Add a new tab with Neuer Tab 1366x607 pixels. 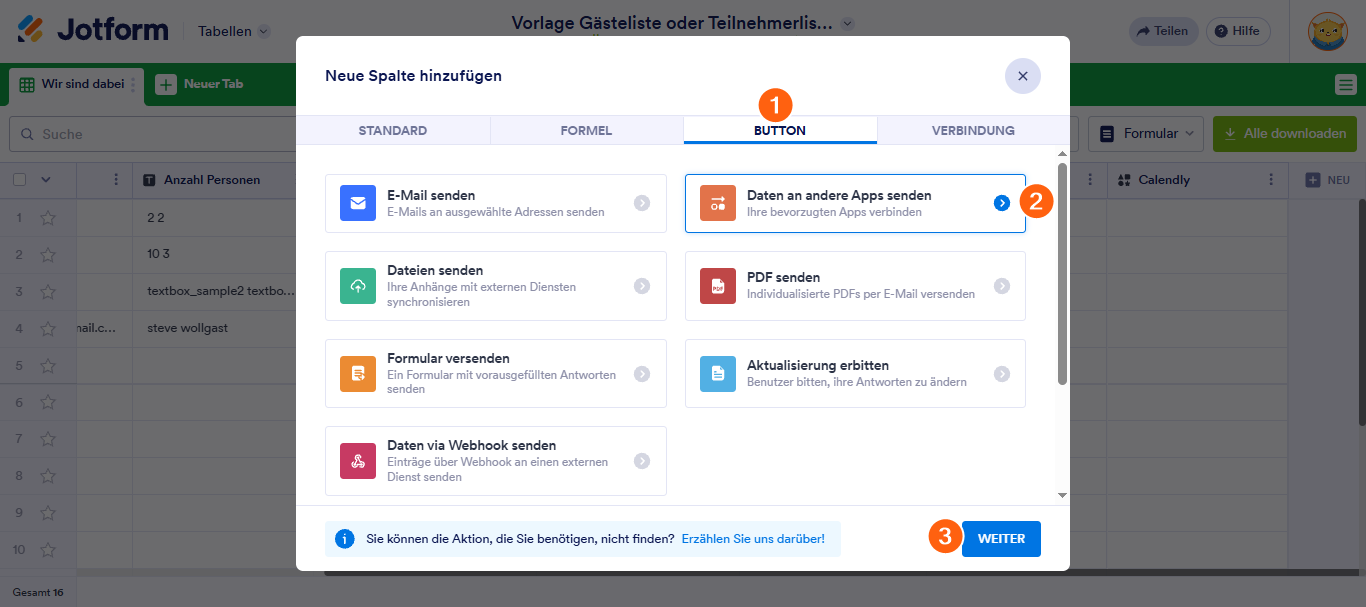coord(200,84)
